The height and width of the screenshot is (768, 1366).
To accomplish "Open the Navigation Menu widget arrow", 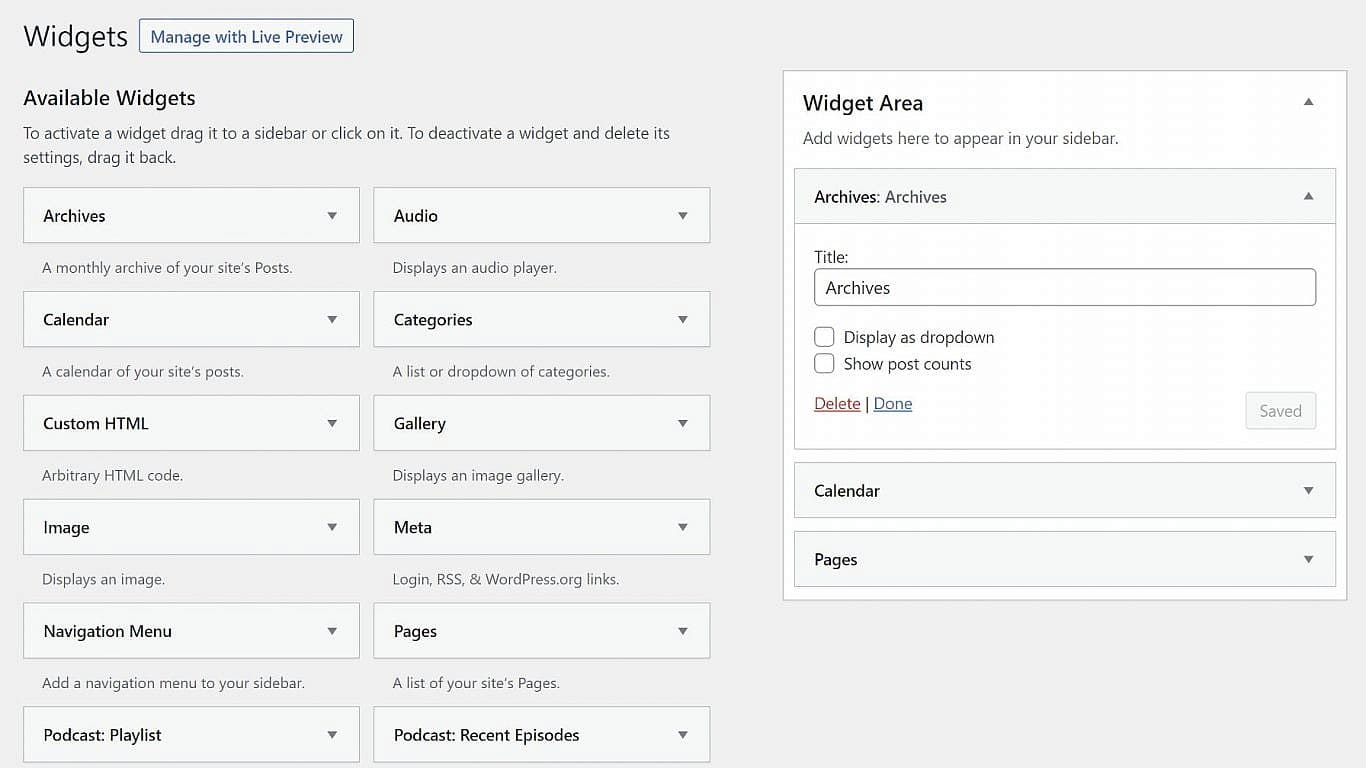I will pyautogui.click(x=332, y=632).
